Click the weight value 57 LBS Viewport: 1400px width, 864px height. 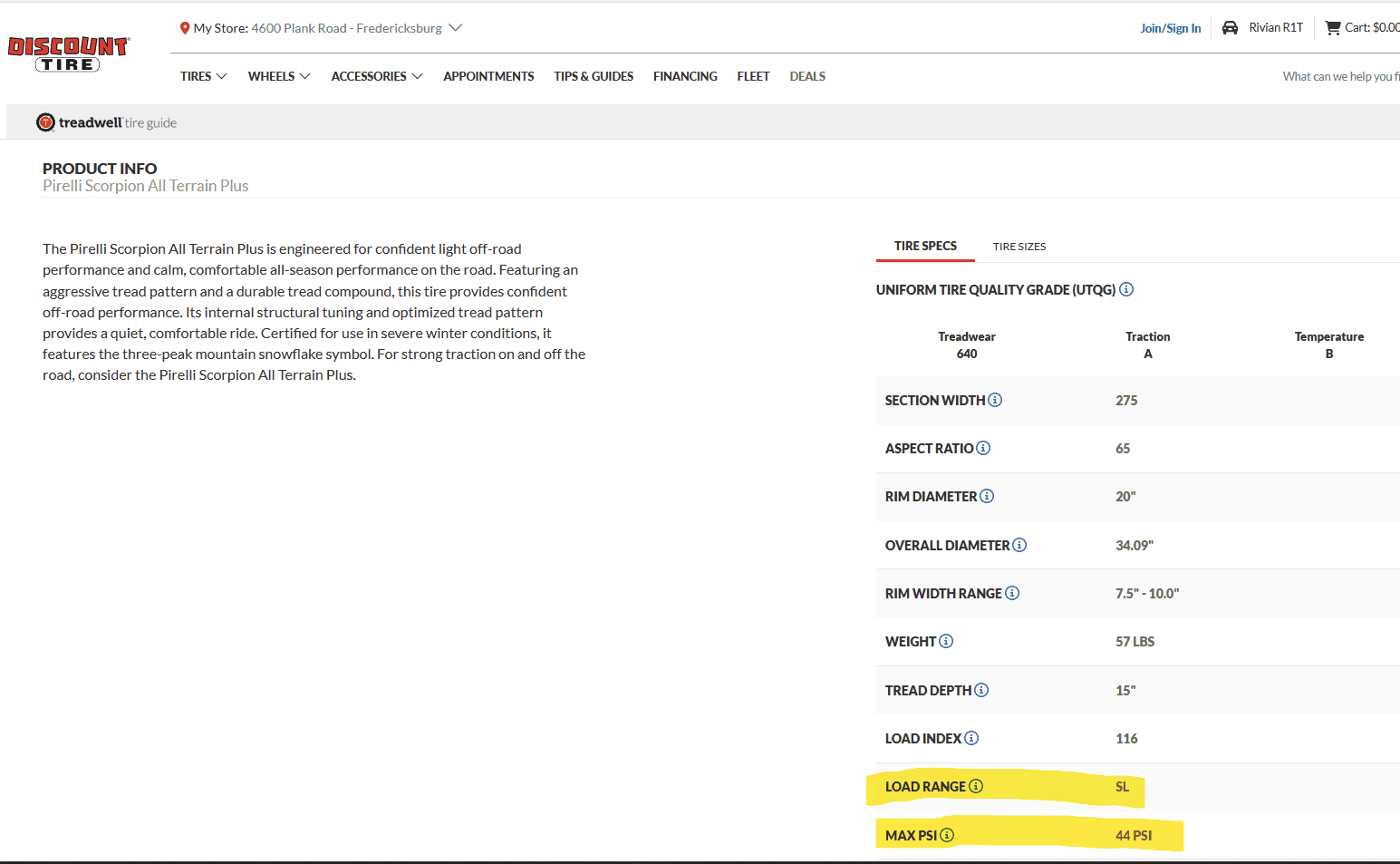1134,641
